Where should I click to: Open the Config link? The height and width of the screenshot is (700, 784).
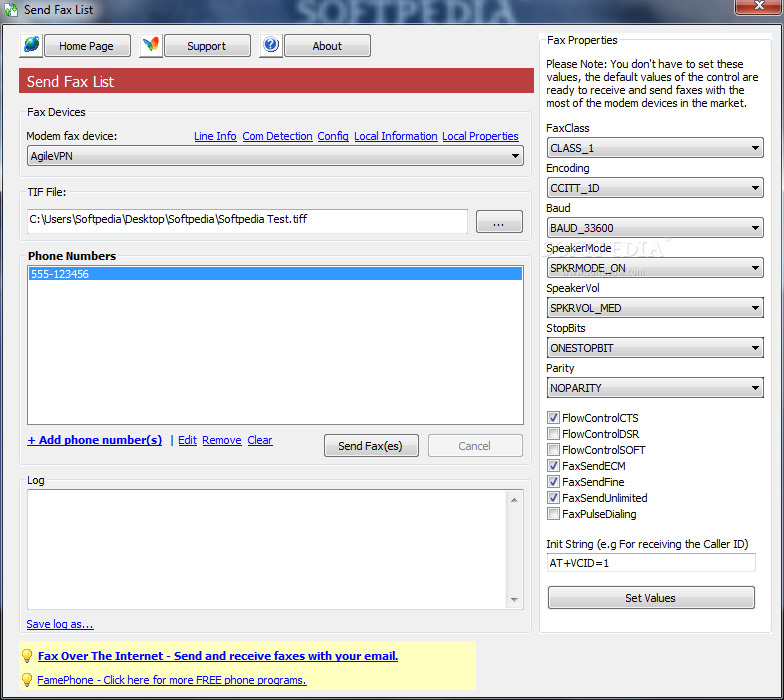point(333,136)
